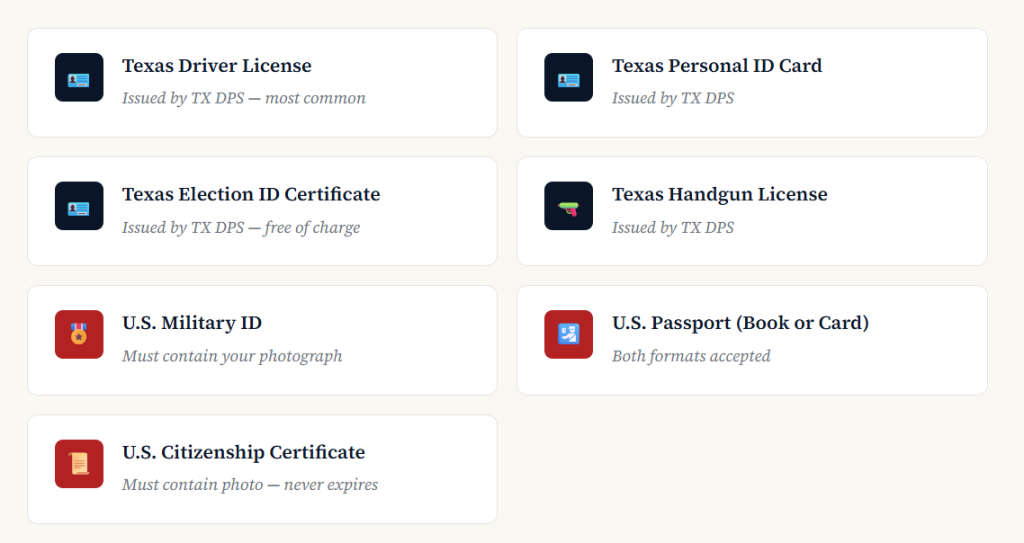Choose the U.S. Military ID title
Image resolution: width=1024 pixels, height=543 pixels.
[192, 323]
